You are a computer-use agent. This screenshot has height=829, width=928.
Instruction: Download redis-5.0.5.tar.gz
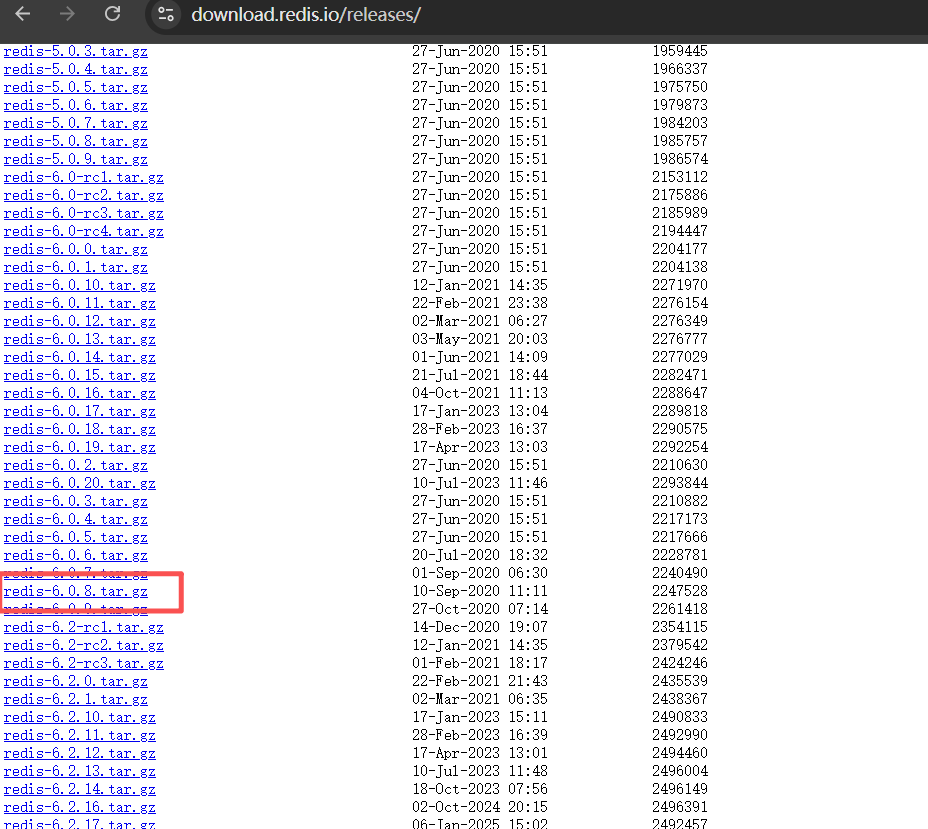point(76,88)
